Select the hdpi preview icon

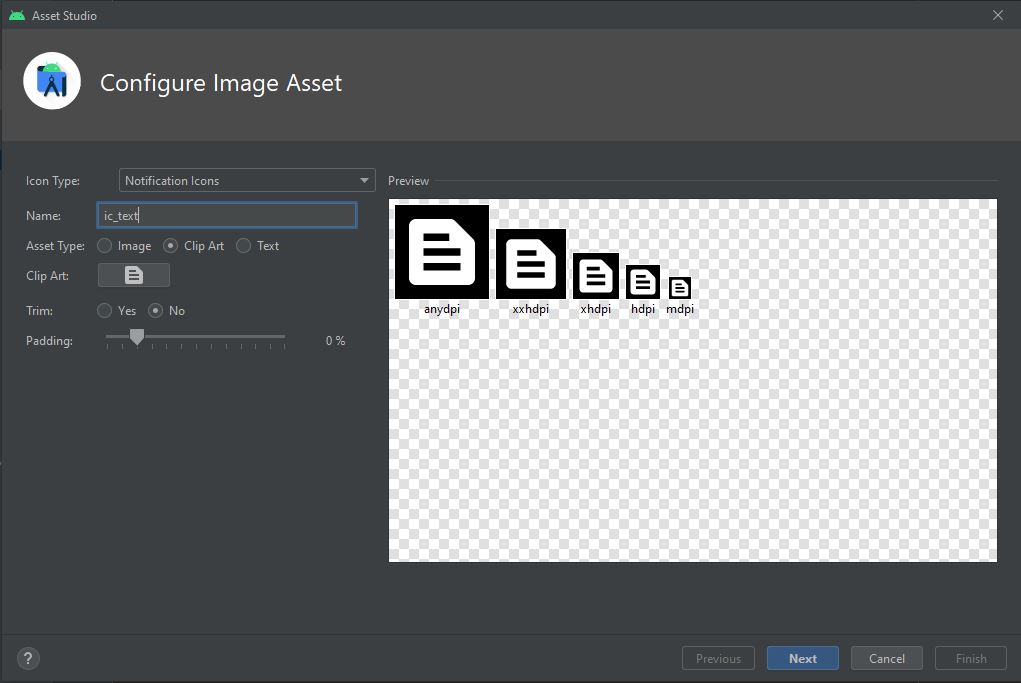(643, 282)
